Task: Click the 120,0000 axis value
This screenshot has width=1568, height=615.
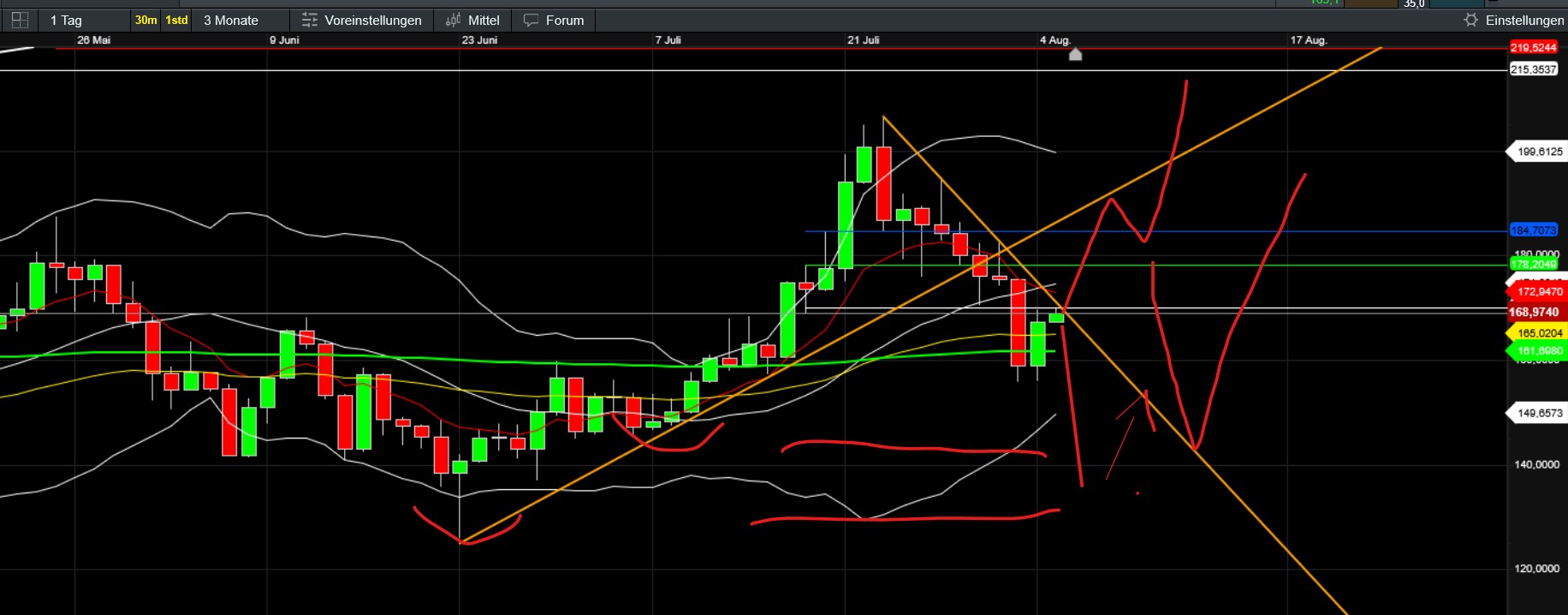Action: (1537, 568)
